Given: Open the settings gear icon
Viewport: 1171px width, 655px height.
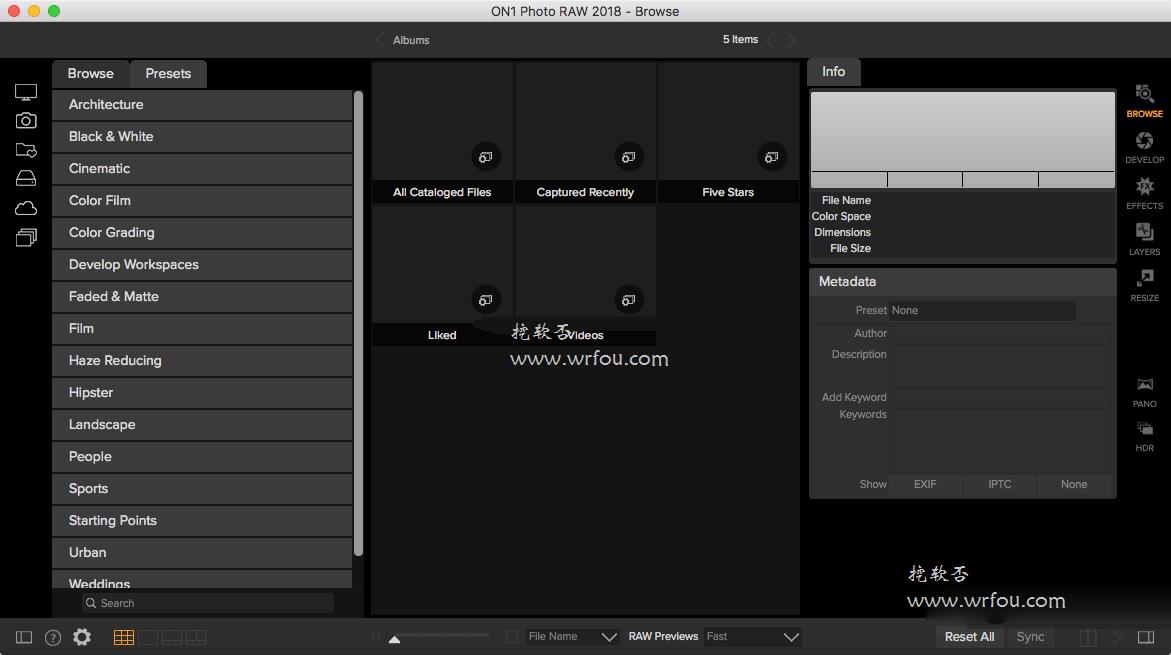Looking at the screenshot, I should (82, 637).
